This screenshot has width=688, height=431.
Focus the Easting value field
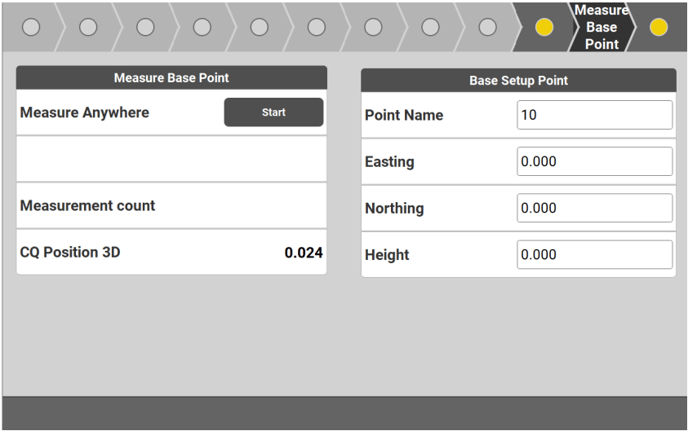click(x=595, y=162)
